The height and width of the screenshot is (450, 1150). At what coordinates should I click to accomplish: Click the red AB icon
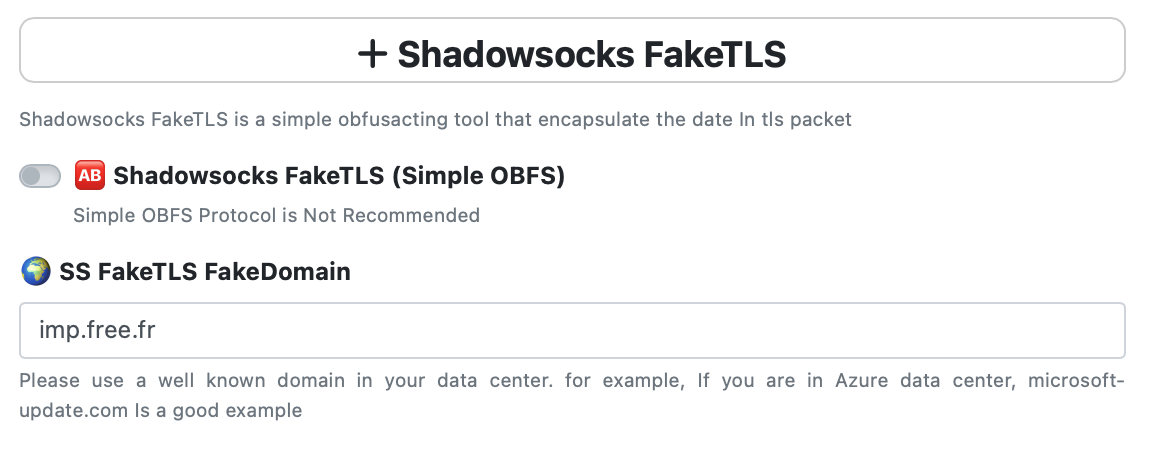tap(90, 175)
